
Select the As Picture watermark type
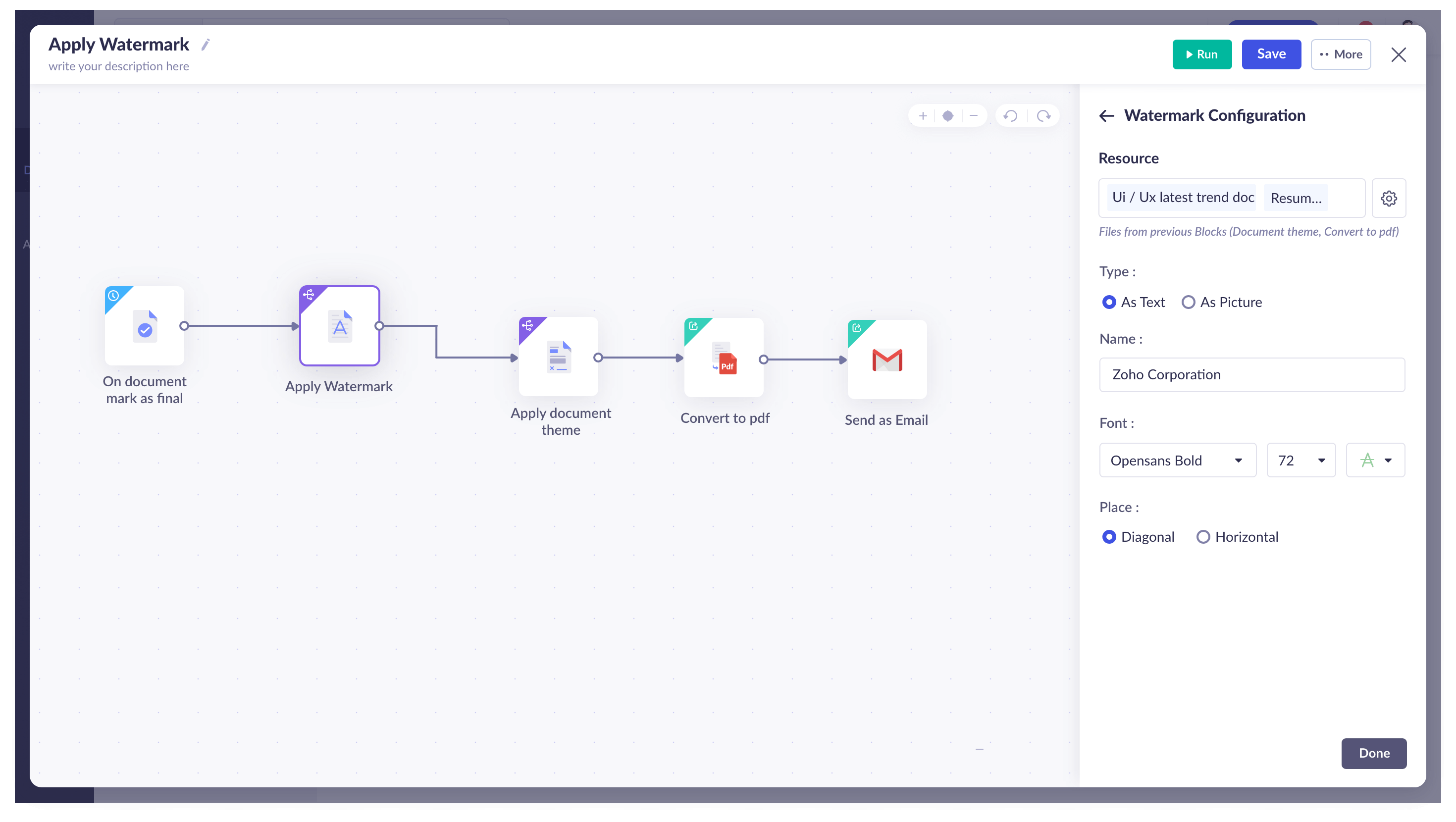(1189, 302)
